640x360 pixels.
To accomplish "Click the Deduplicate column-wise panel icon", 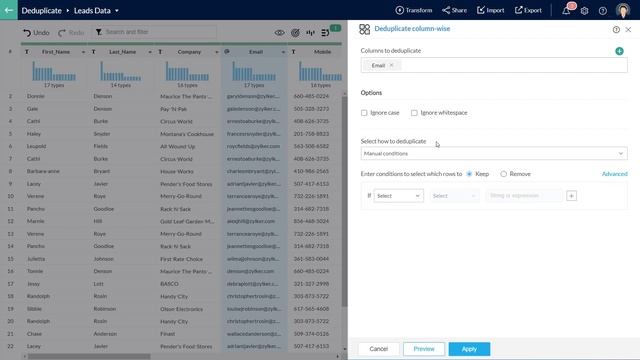I will coord(364,29).
